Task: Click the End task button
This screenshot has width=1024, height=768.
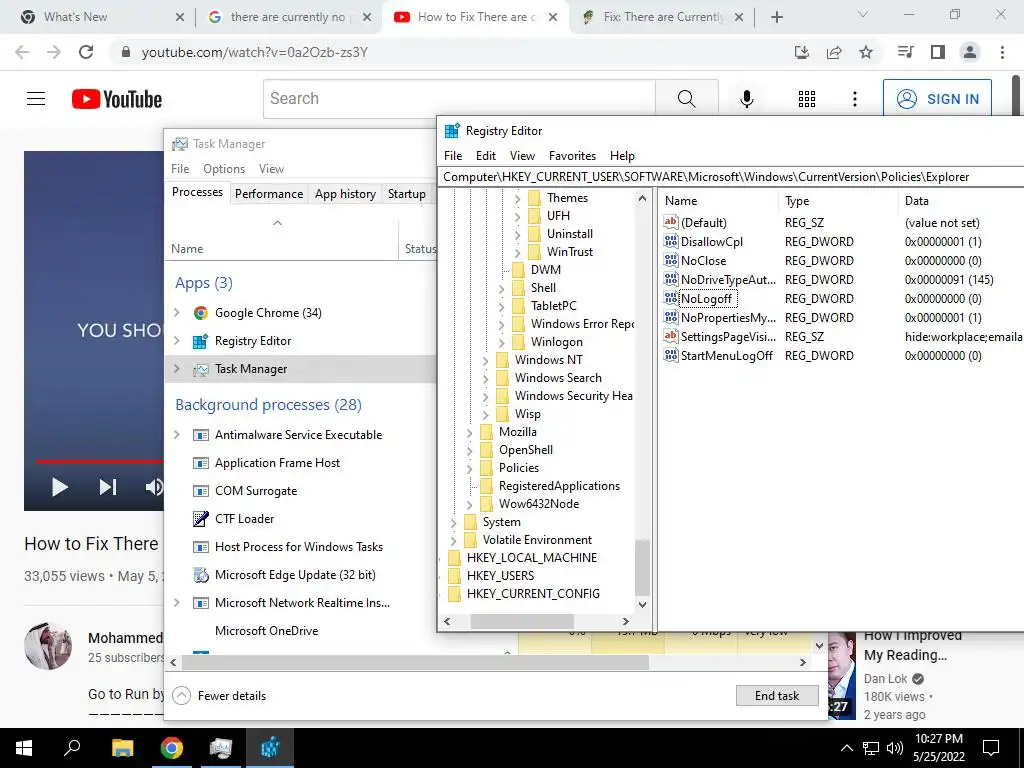Action: click(776, 696)
